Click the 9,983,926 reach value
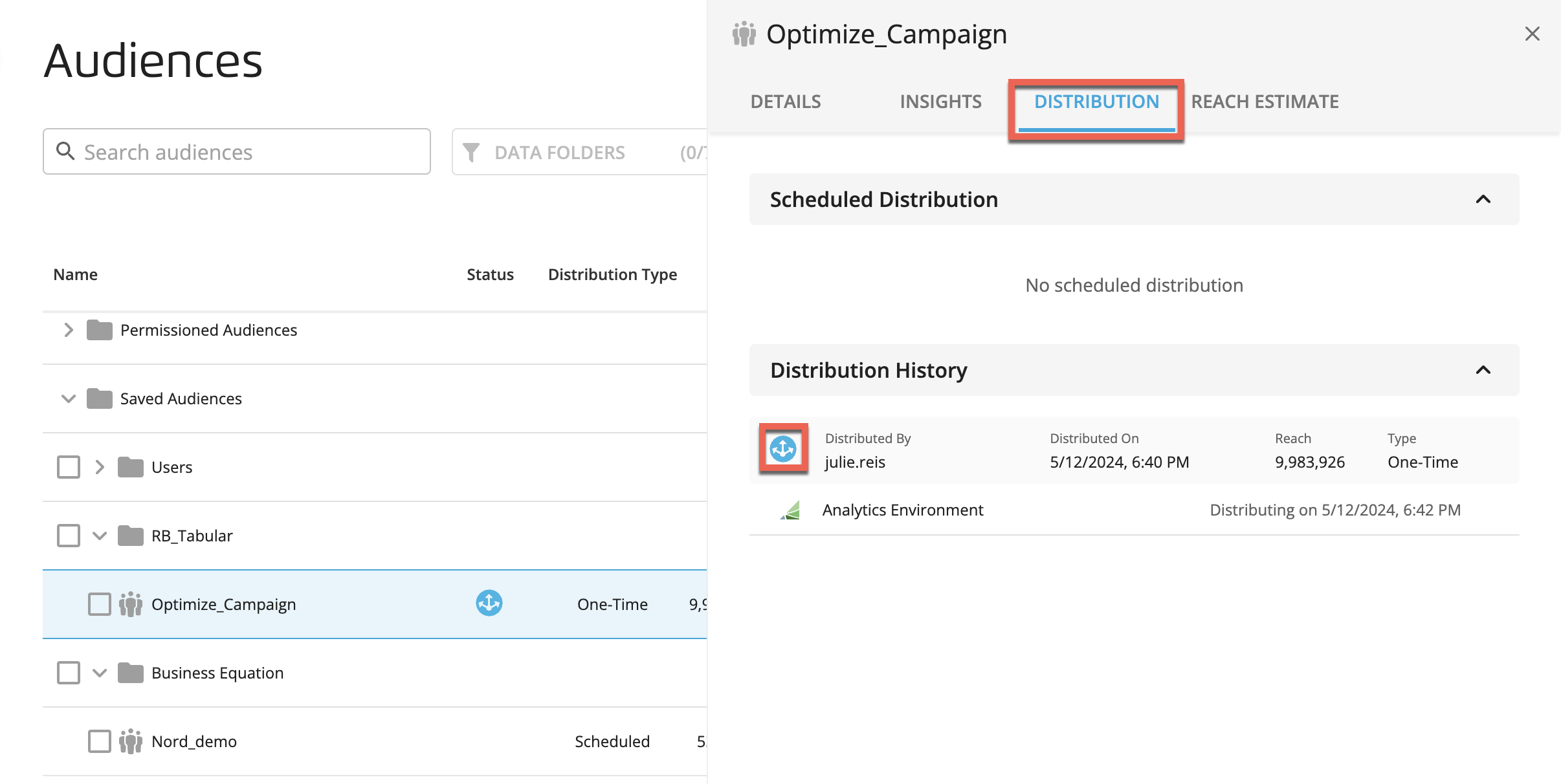 pos(1310,462)
